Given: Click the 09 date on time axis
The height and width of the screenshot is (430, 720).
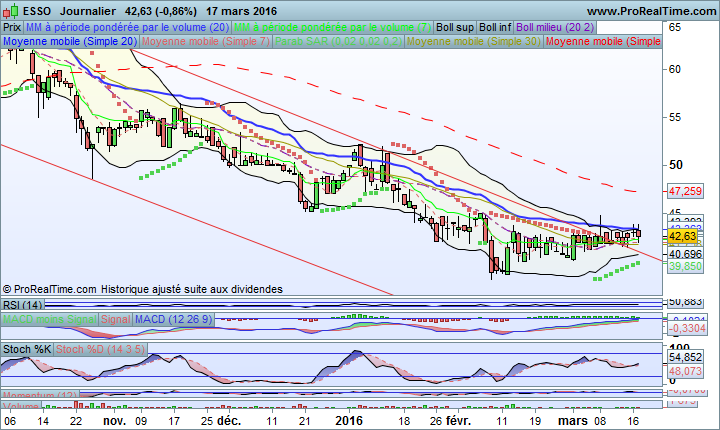Looking at the screenshot, I should pyautogui.click(x=141, y=421).
